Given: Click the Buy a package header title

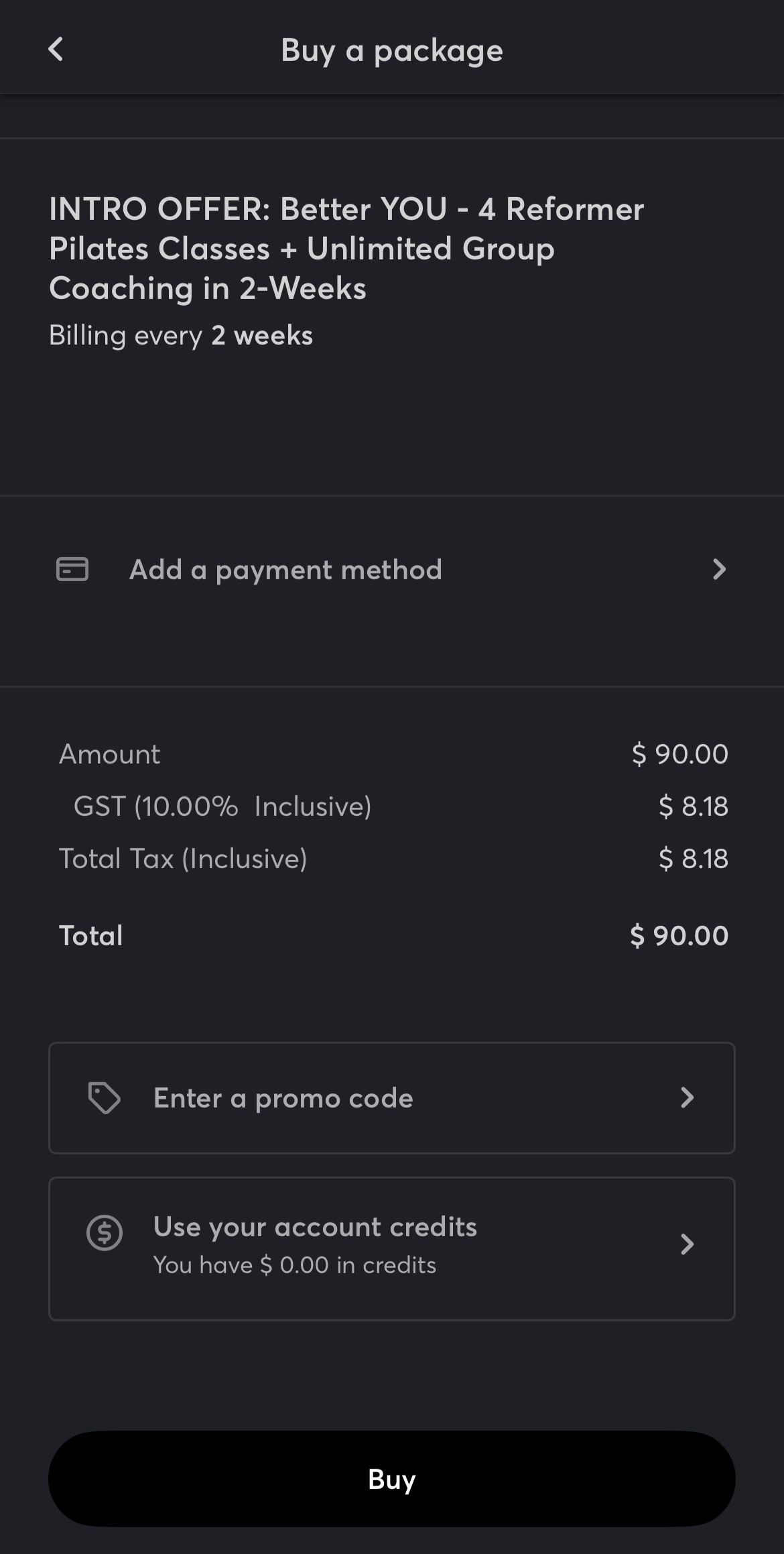Looking at the screenshot, I should coord(391,50).
